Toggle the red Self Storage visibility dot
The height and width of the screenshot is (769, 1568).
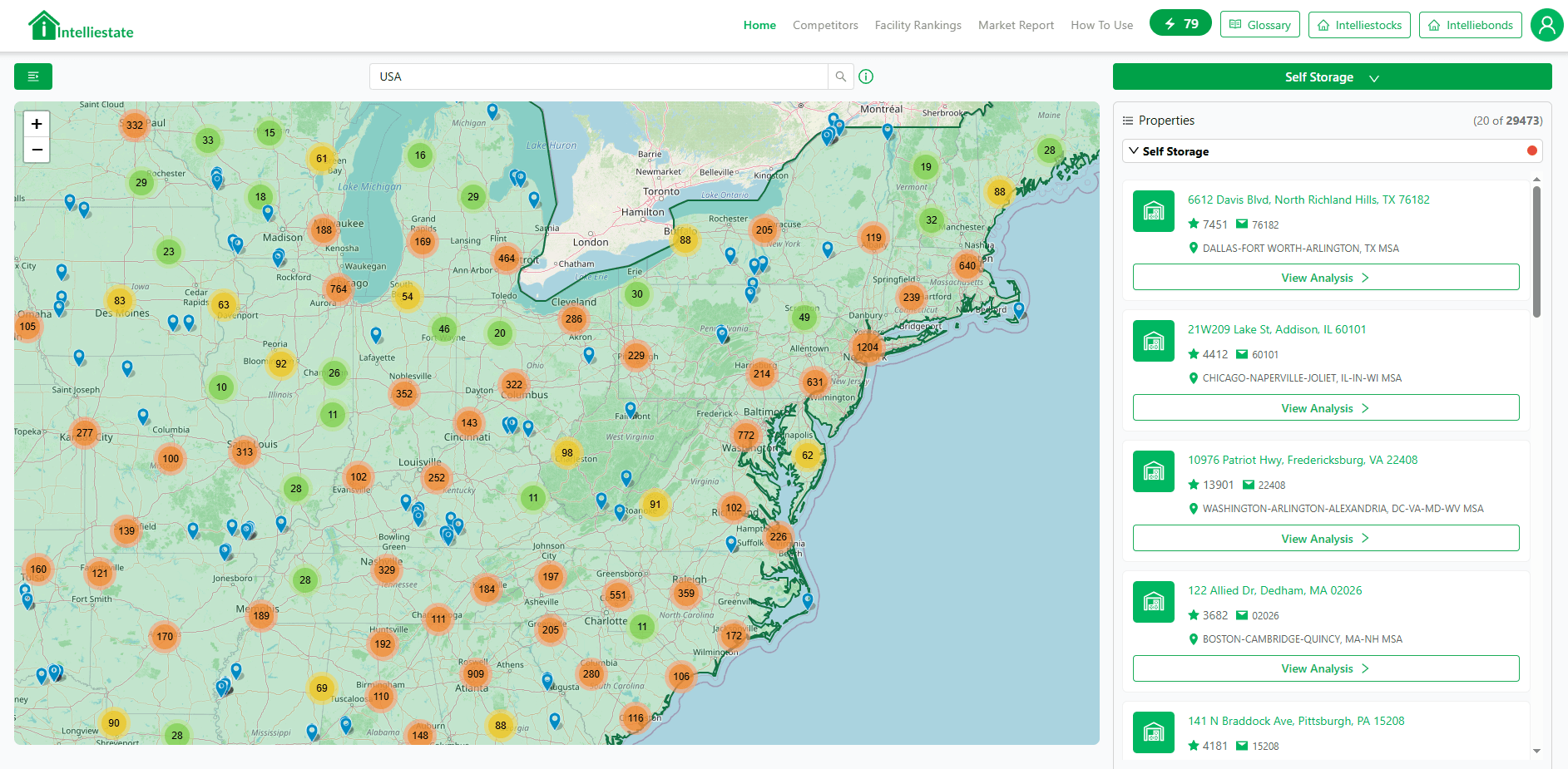1531,150
